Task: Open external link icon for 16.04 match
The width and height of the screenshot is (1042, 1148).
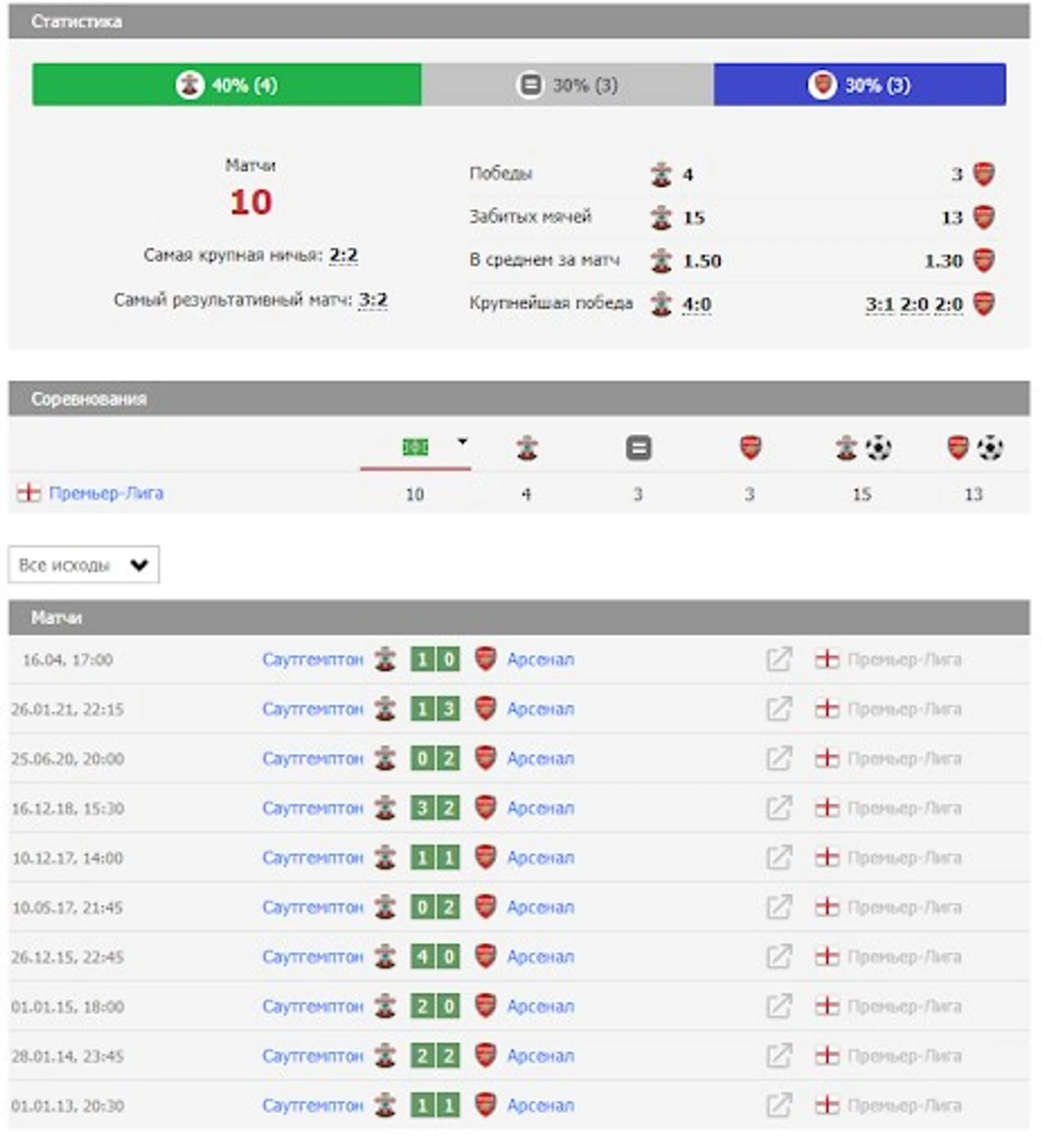Action: pos(779,659)
